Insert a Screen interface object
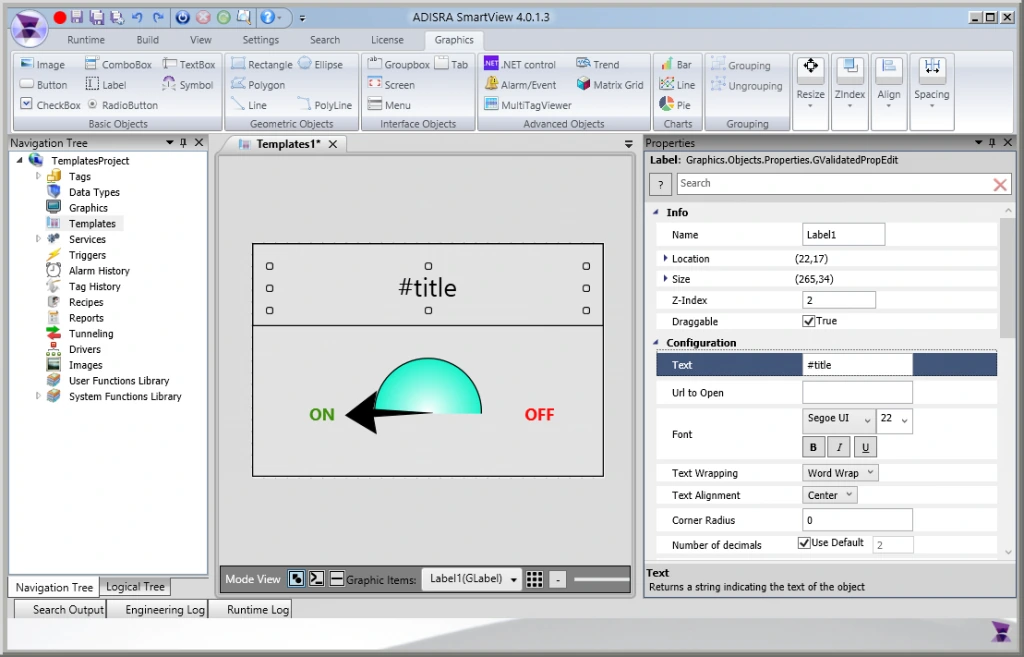 pyautogui.click(x=391, y=84)
